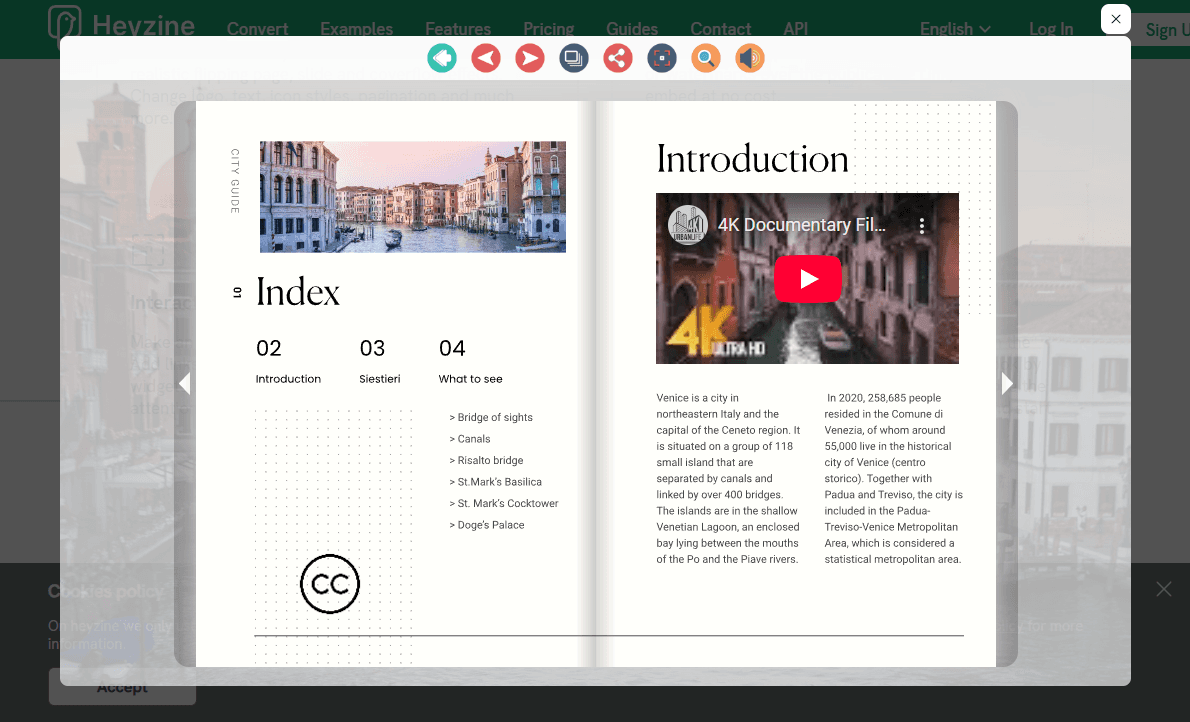Open the YouTube video three-dot menu
Image resolution: width=1190 pixels, height=722 pixels.
click(921, 225)
